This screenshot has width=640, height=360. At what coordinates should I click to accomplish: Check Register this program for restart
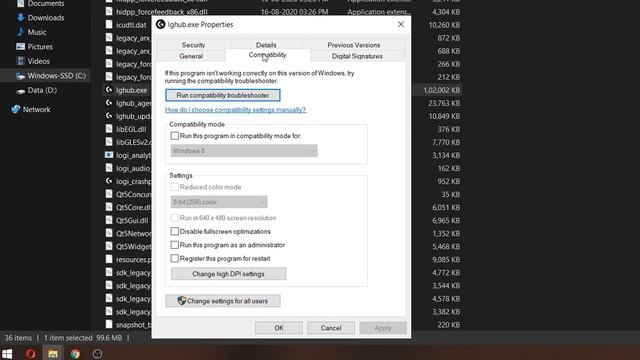coord(175,258)
